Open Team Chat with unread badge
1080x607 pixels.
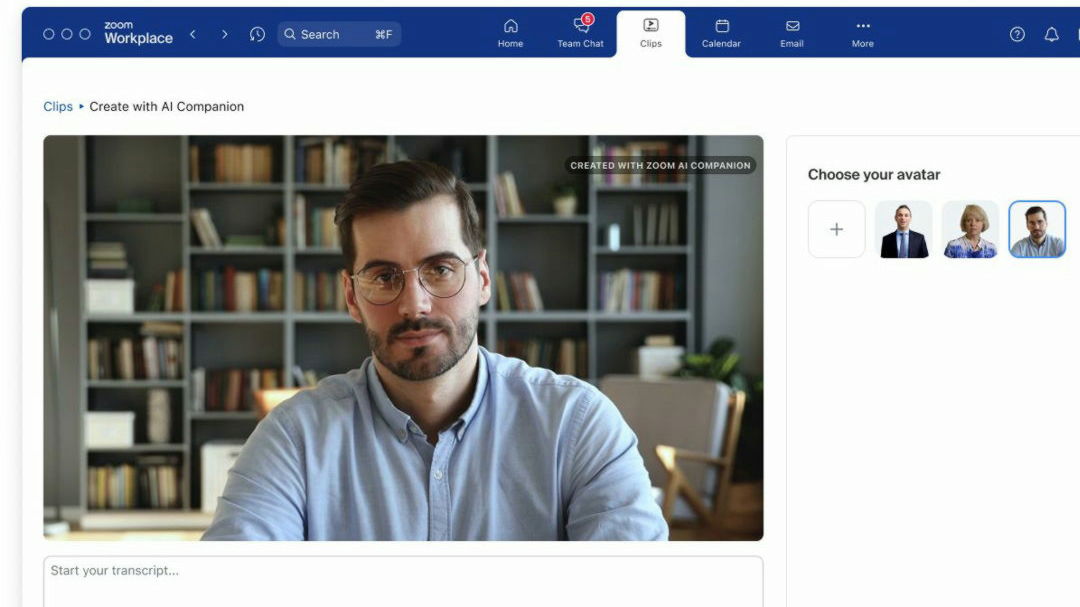(x=580, y=33)
